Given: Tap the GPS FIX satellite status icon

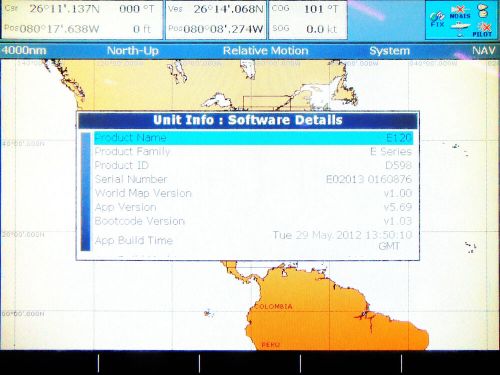Looking at the screenshot, I should pyautogui.click(x=437, y=20).
